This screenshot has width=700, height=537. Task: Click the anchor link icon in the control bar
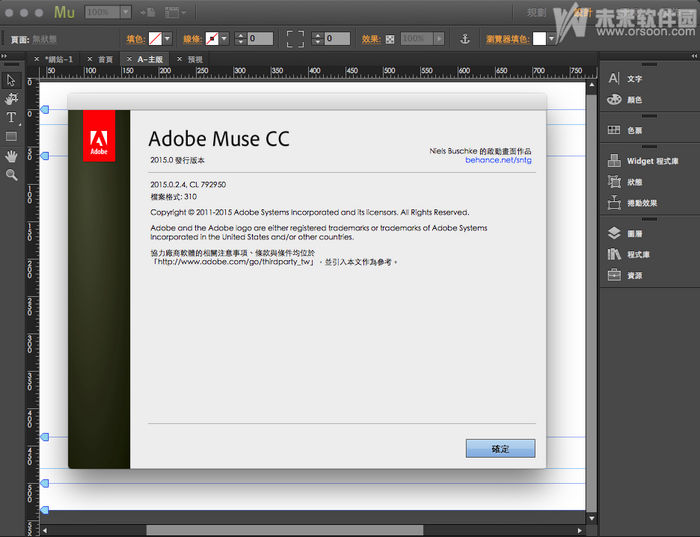pos(465,39)
